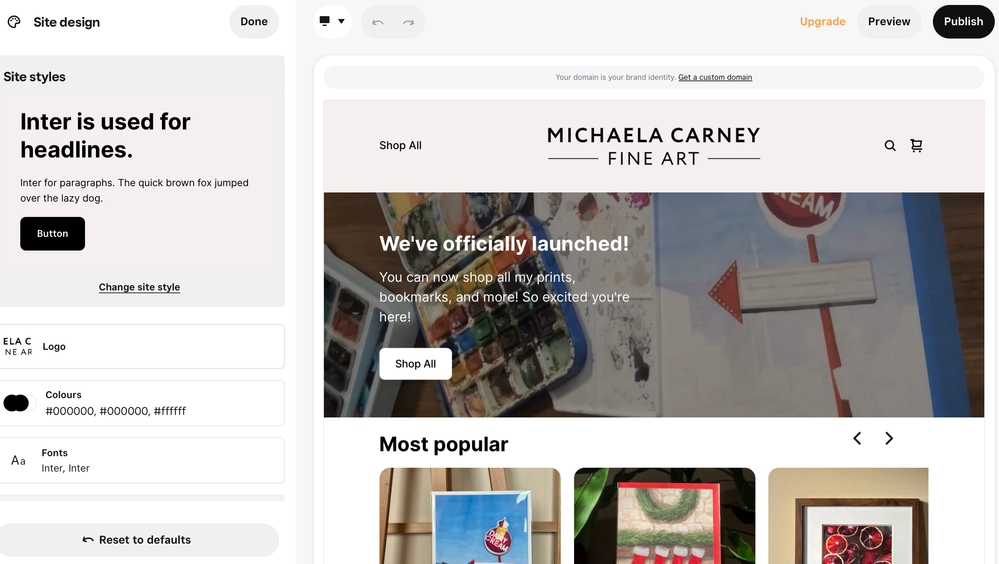Click the Upgrade link

822,22
